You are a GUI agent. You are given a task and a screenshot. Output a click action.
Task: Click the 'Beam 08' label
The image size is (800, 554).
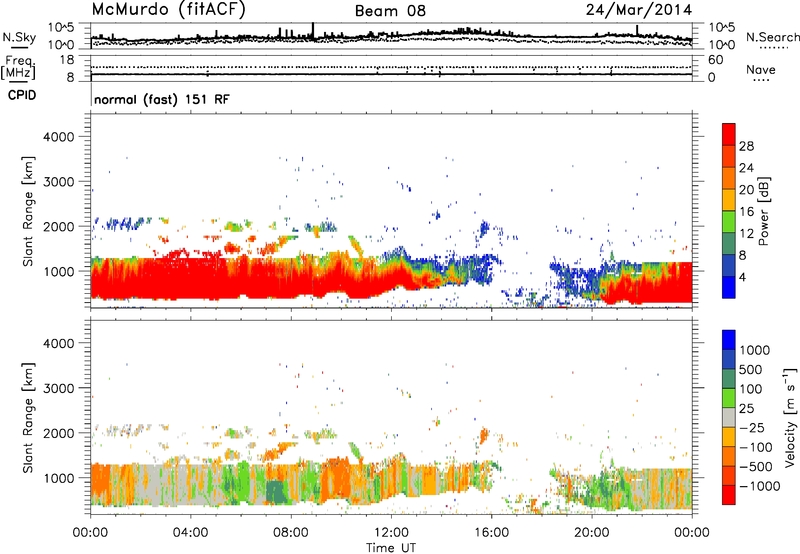pyautogui.click(x=390, y=11)
